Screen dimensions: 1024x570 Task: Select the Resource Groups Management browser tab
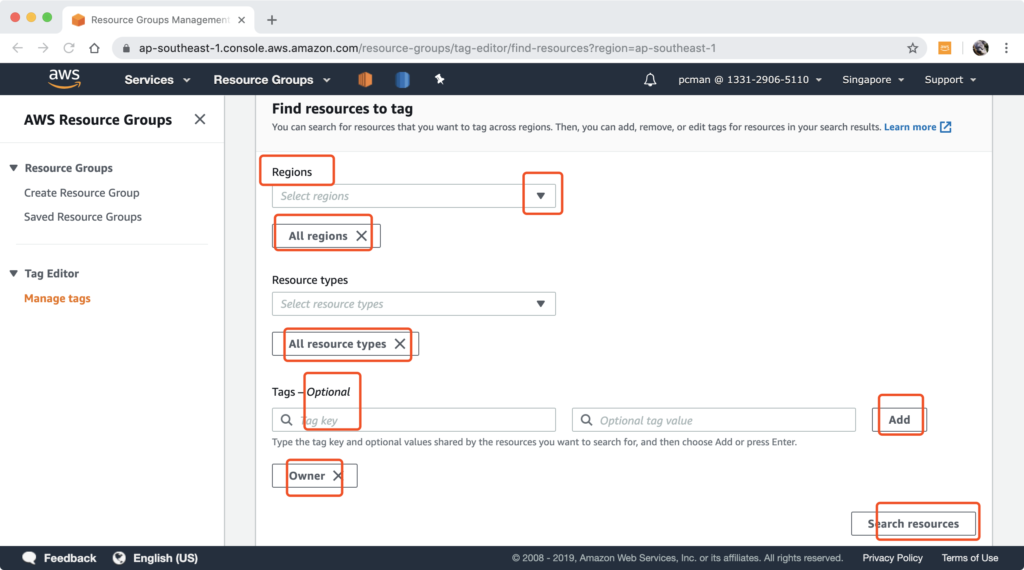[x=159, y=20]
